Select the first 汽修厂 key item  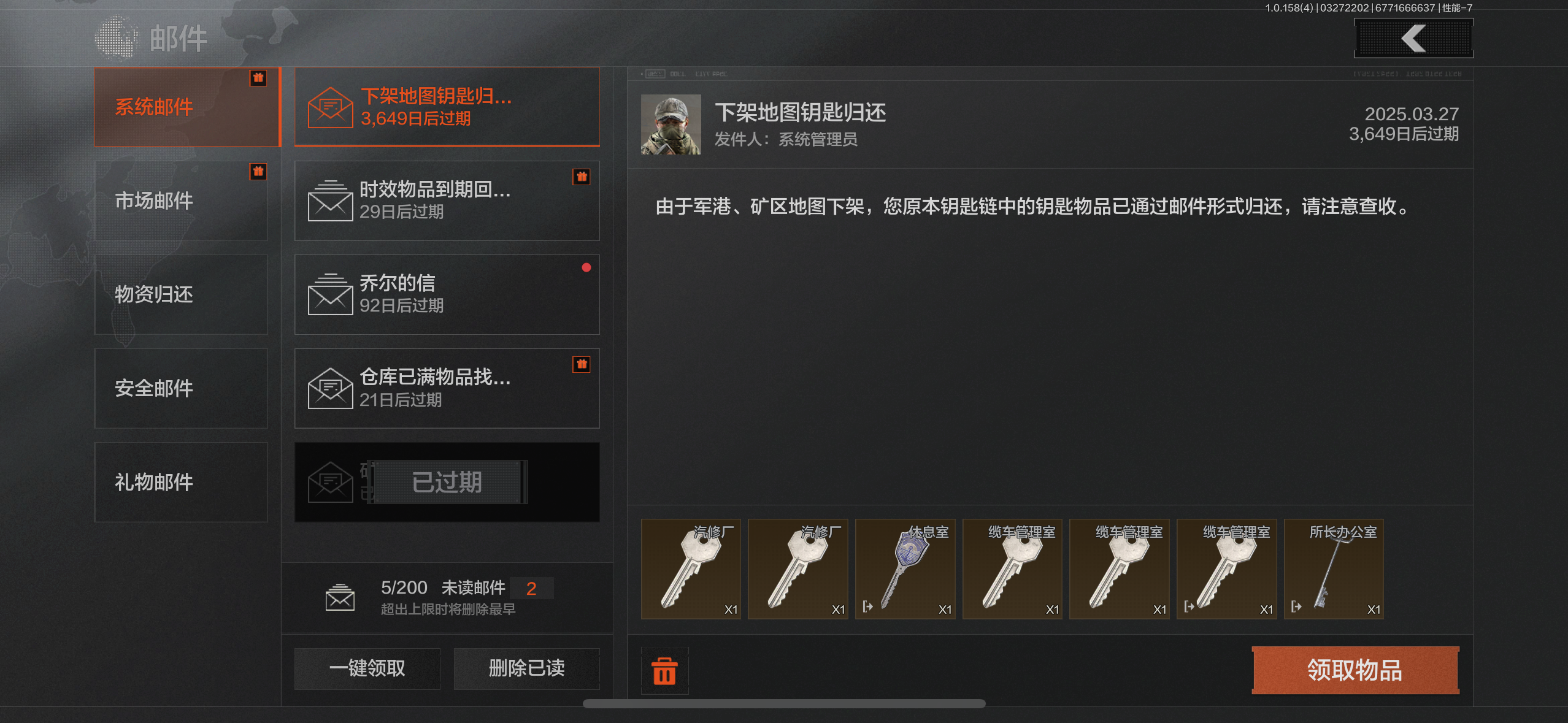tap(691, 569)
